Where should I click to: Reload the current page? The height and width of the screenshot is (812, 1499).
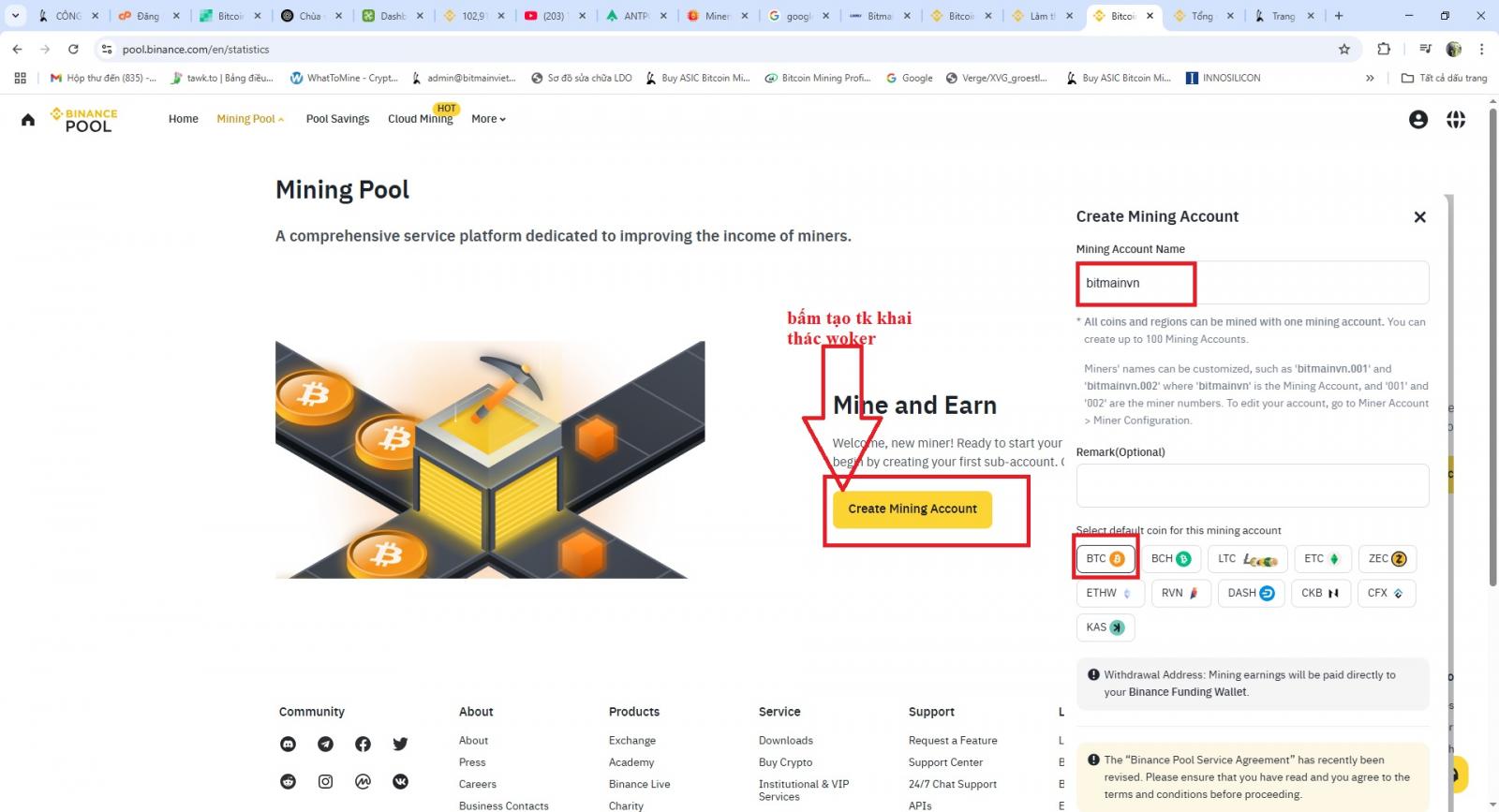[x=73, y=49]
